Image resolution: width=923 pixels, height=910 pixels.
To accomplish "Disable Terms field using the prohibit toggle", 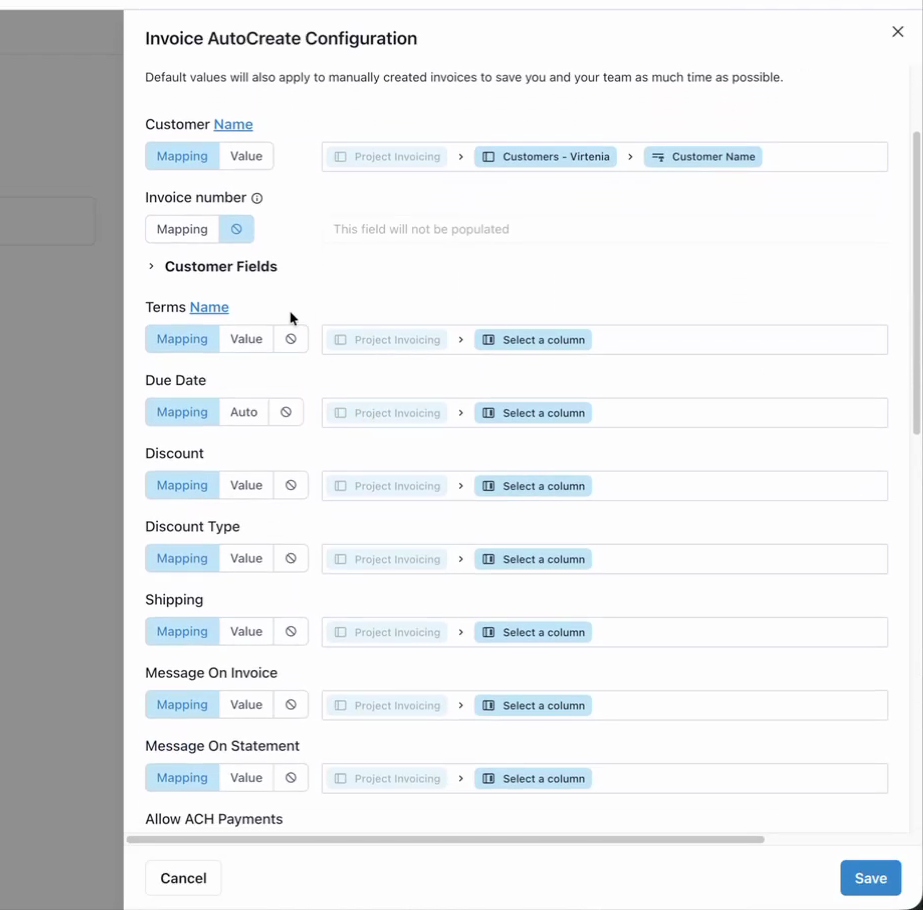I will [291, 339].
